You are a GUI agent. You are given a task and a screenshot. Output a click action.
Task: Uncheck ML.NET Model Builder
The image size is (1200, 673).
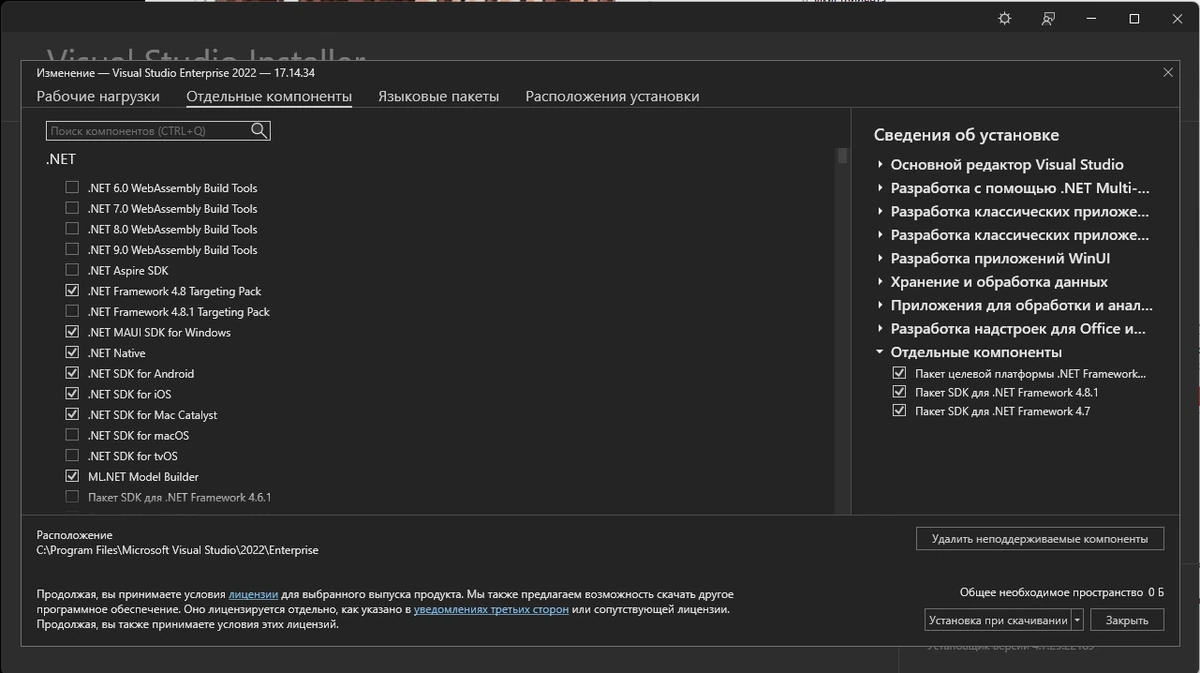tap(72, 477)
